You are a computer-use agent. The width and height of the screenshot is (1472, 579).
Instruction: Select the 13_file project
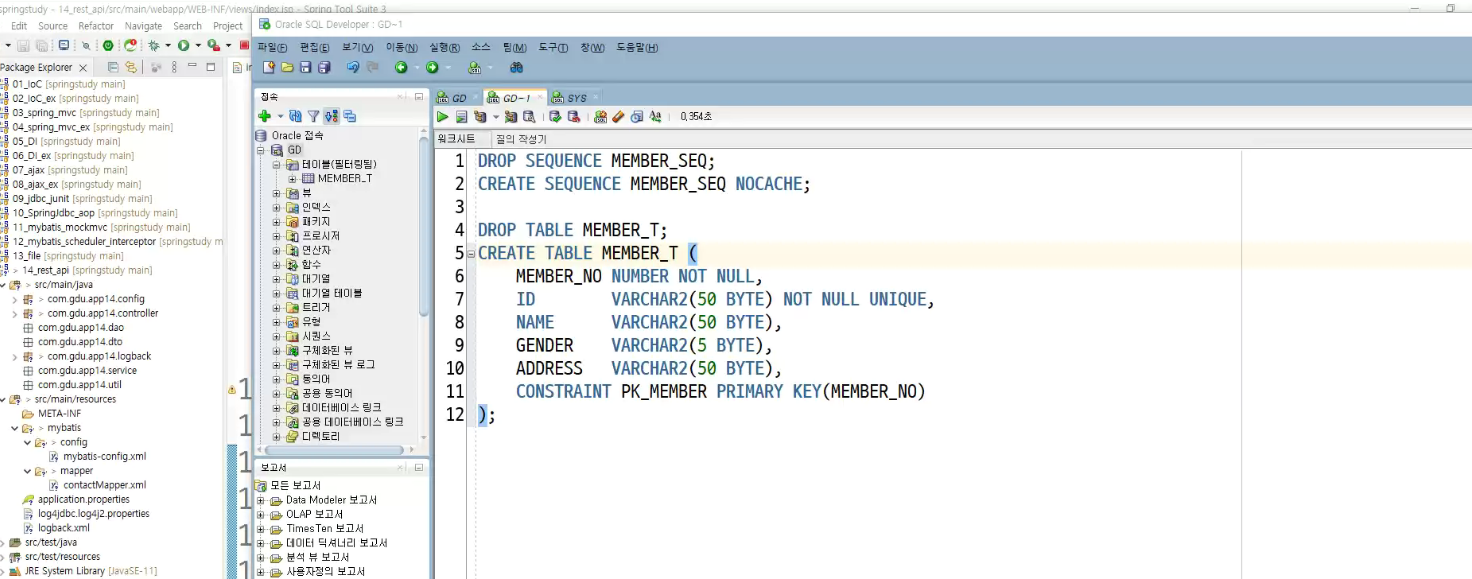(x=68, y=256)
